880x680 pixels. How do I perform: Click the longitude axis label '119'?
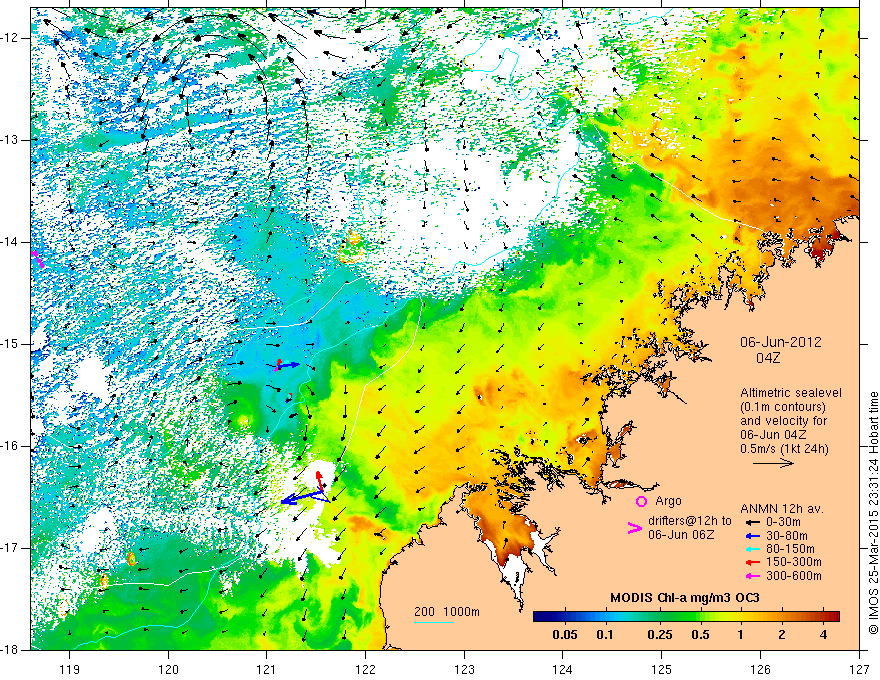click(70, 669)
